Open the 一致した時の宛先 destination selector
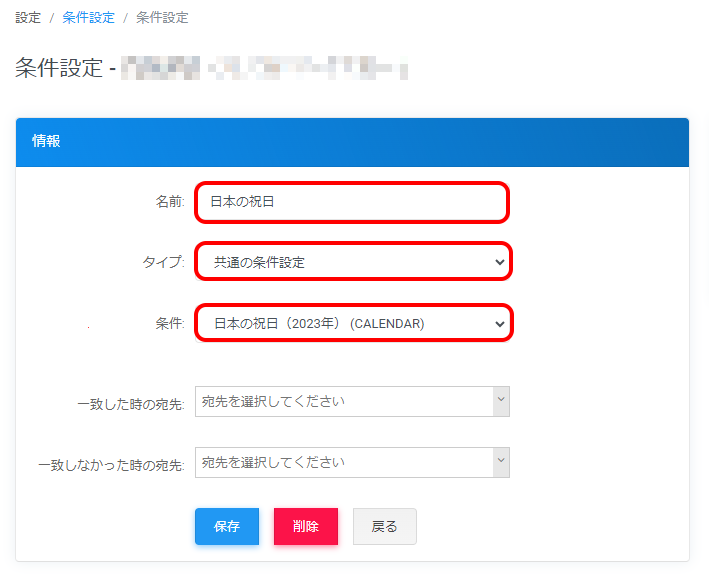Viewport: 709px width, 574px height. (x=345, y=401)
